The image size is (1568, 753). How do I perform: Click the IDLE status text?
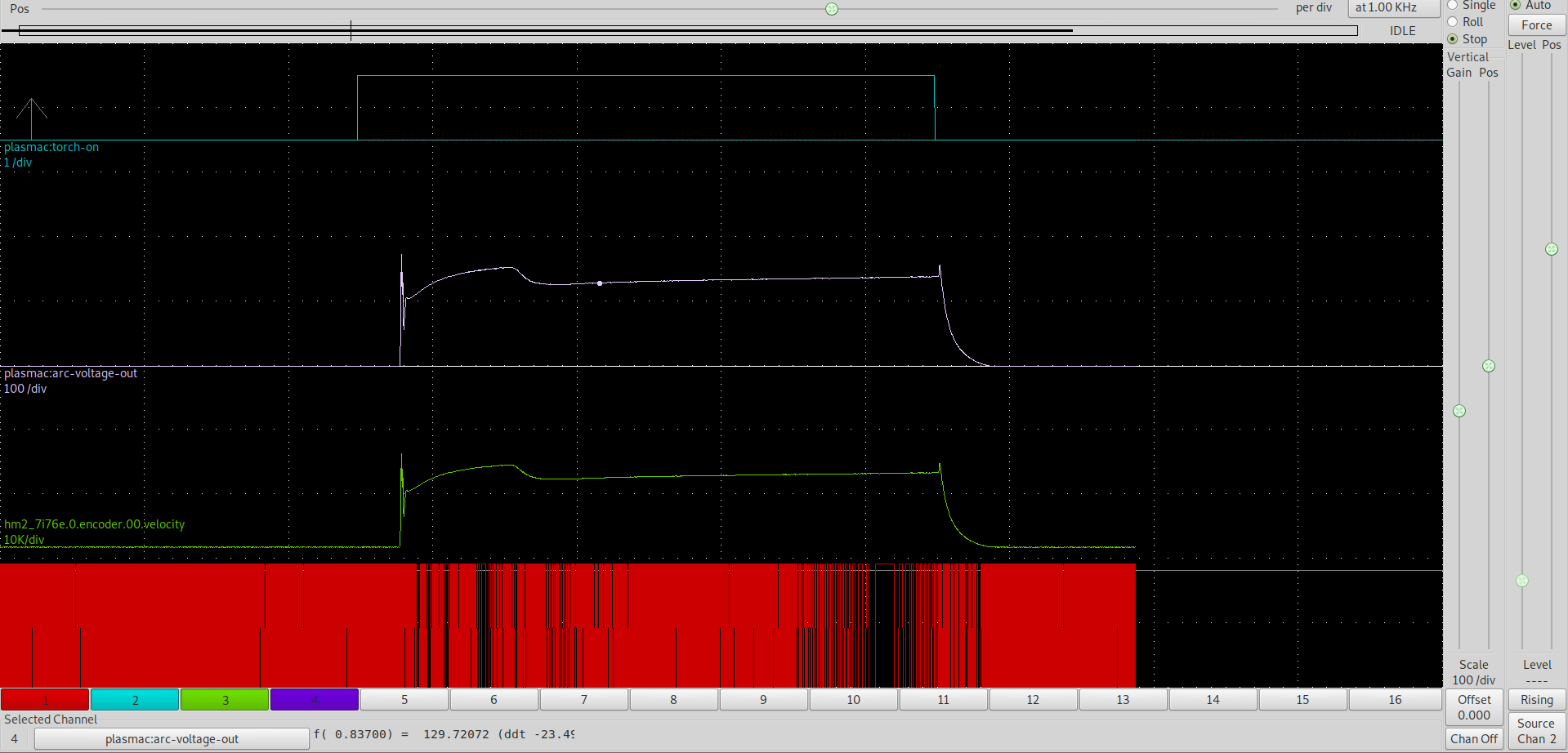tap(1403, 31)
